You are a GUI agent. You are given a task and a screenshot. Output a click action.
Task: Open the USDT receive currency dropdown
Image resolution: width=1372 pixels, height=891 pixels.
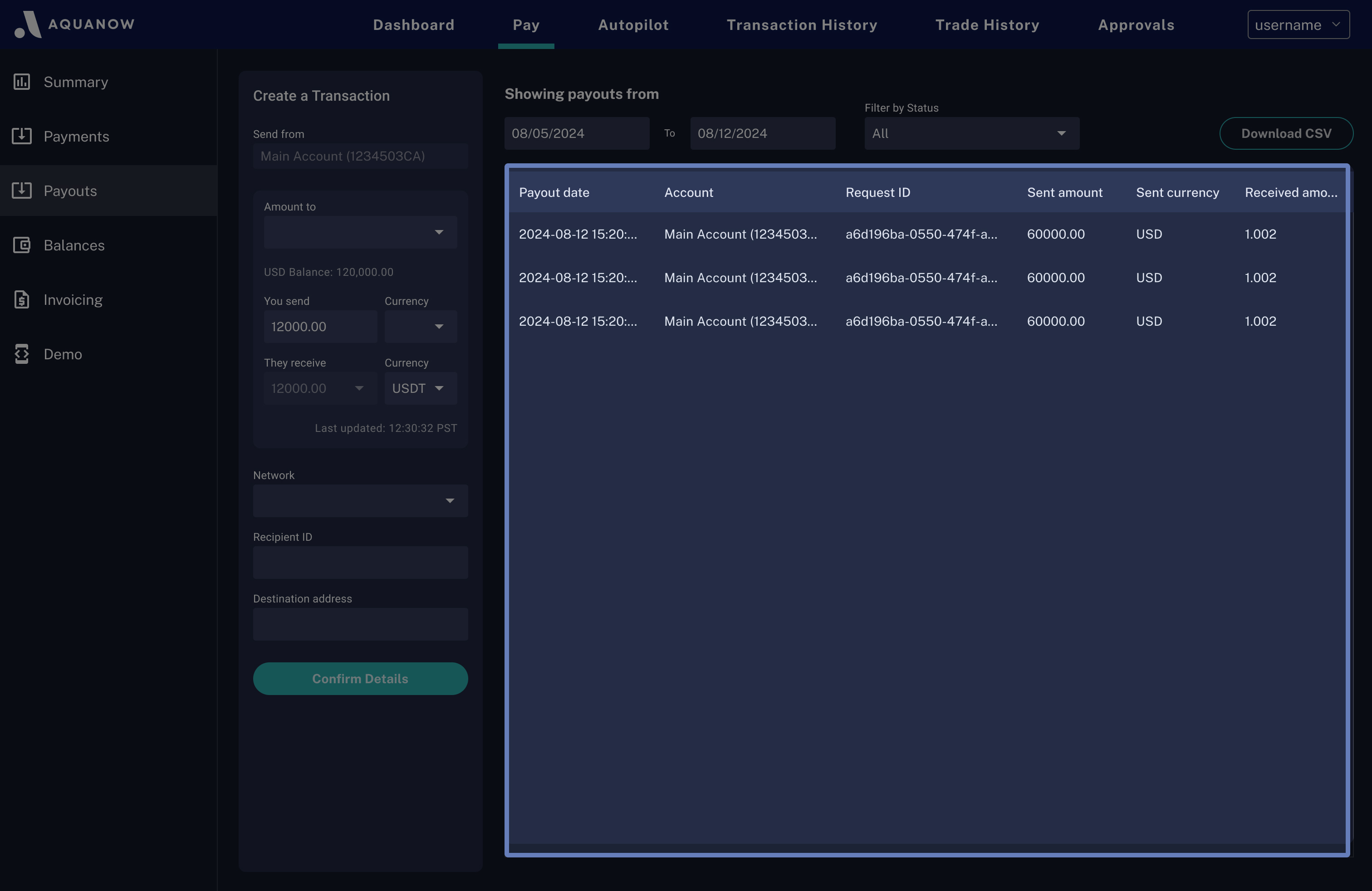[420, 388]
